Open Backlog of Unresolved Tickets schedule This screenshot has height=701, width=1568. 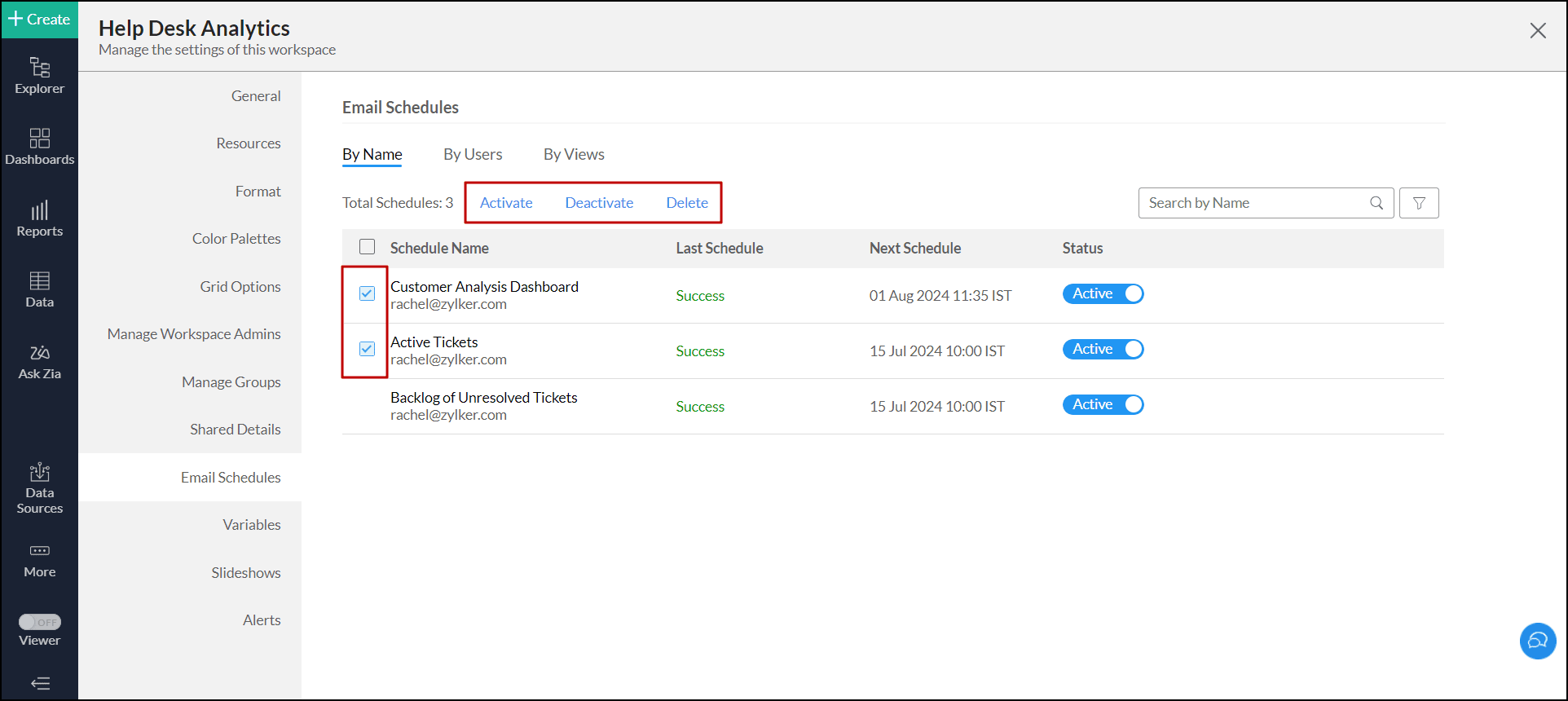pyautogui.click(x=483, y=398)
